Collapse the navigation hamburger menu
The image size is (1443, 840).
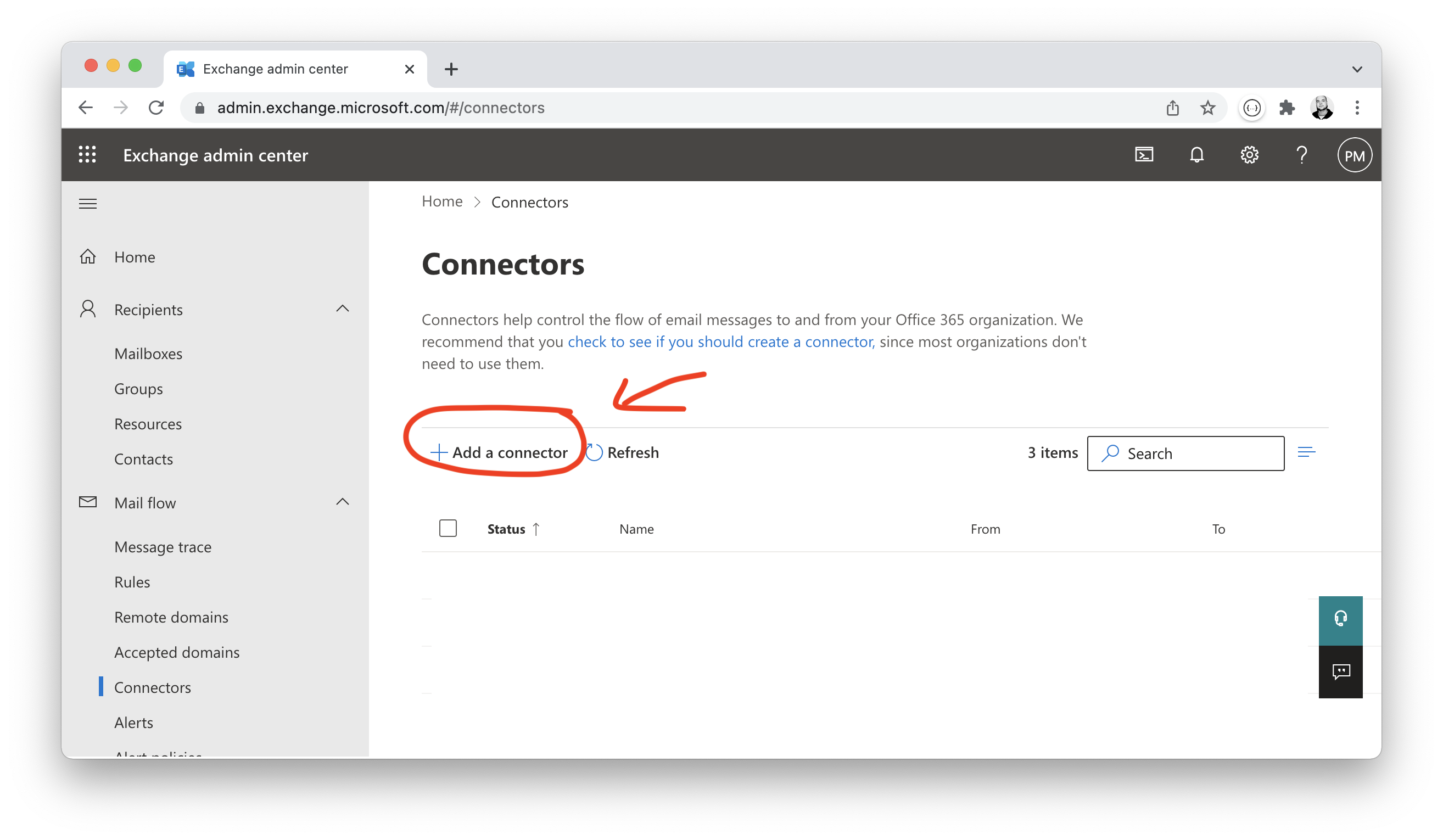pyautogui.click(x=88, y=204)
